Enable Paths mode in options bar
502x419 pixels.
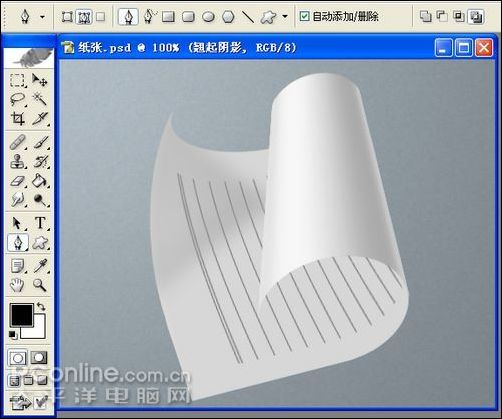click(84, 17)
